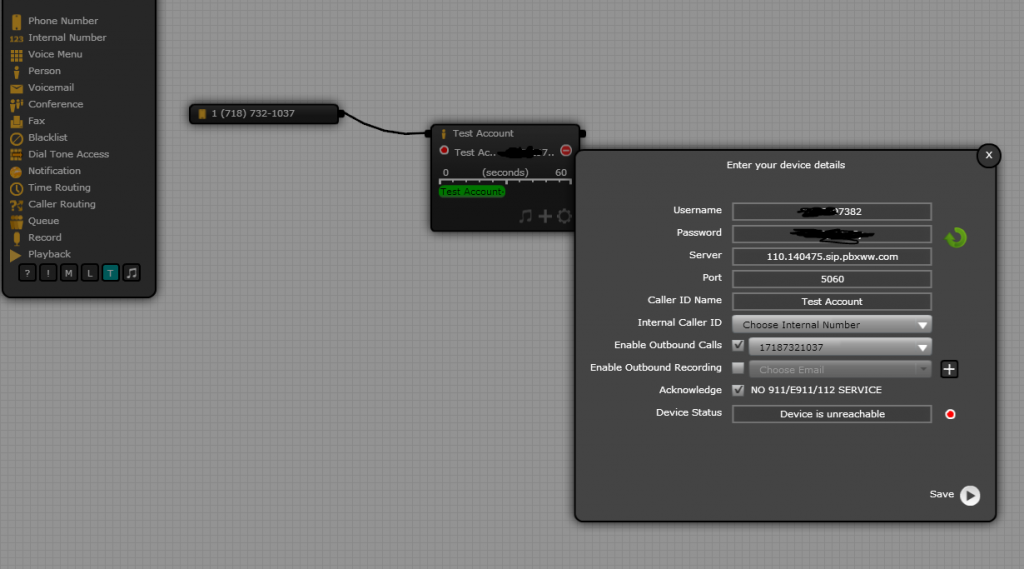Select the Conference palette label

[56, 104]
